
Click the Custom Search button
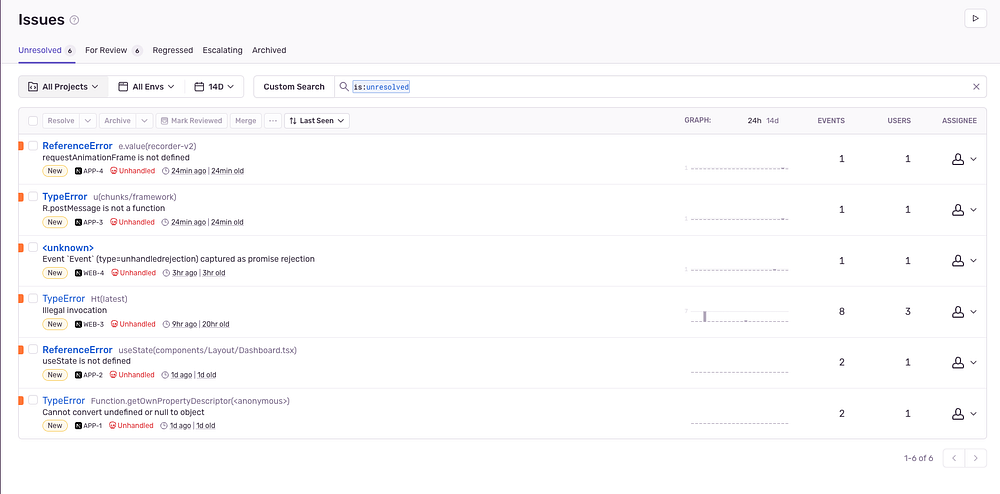pyautogui.click(x=294, y=87)
